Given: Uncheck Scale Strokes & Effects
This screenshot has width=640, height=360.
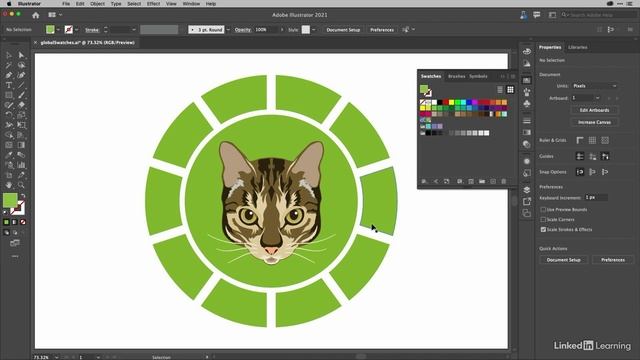Looking at the screenshot, I should 543,229.
